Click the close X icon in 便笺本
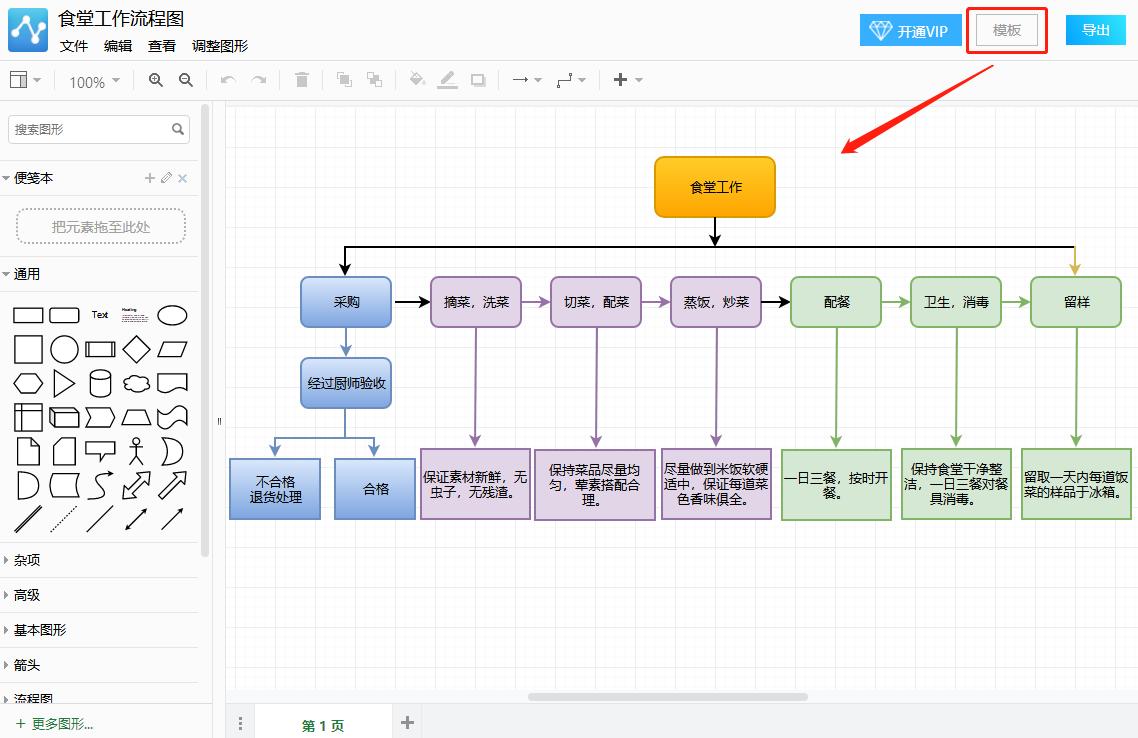The width and height of the screenshot is (1138, 738). tap(183, 178)
